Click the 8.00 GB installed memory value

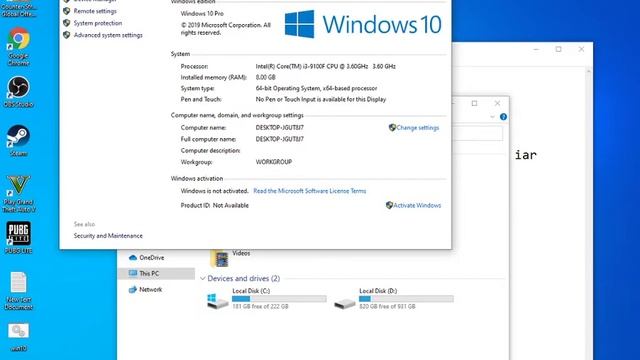[x=265, y=77]
